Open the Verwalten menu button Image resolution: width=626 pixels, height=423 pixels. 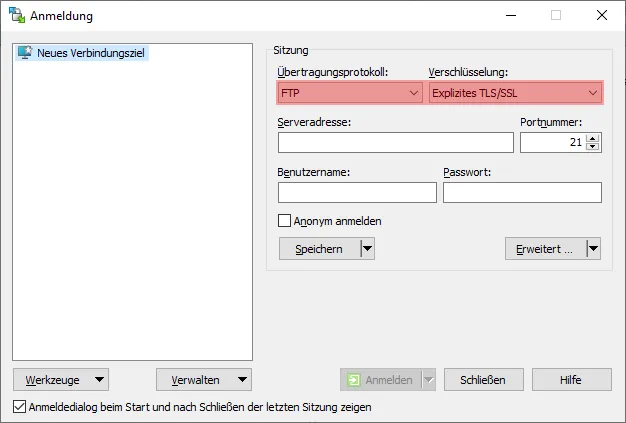coord(204,380)
